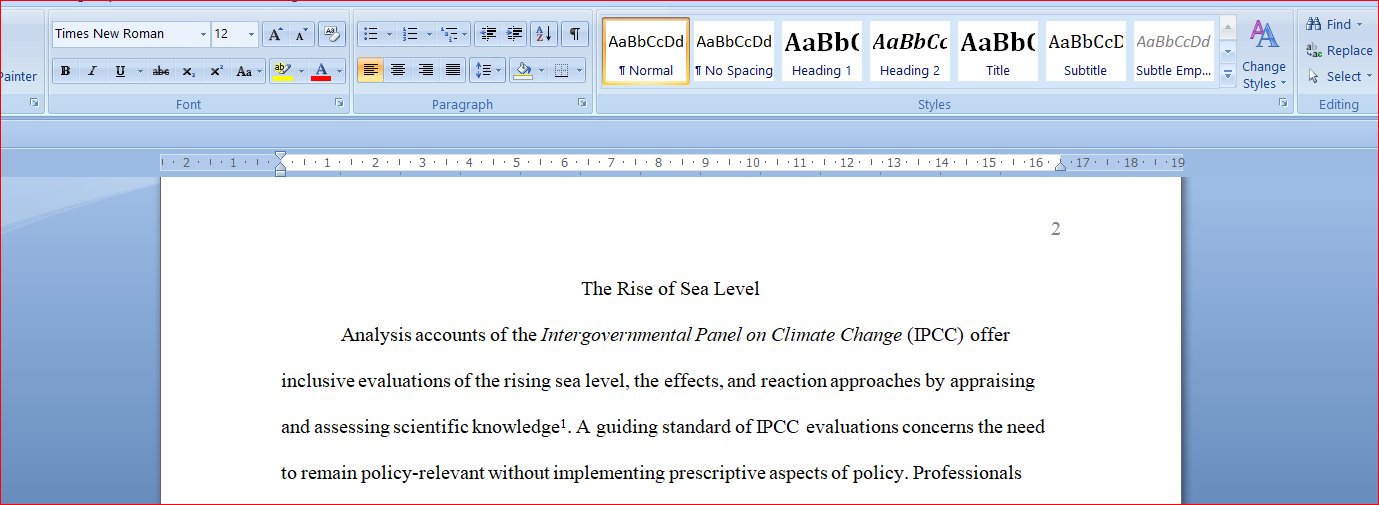Apply the Heading 1 style

pos(822,51)
